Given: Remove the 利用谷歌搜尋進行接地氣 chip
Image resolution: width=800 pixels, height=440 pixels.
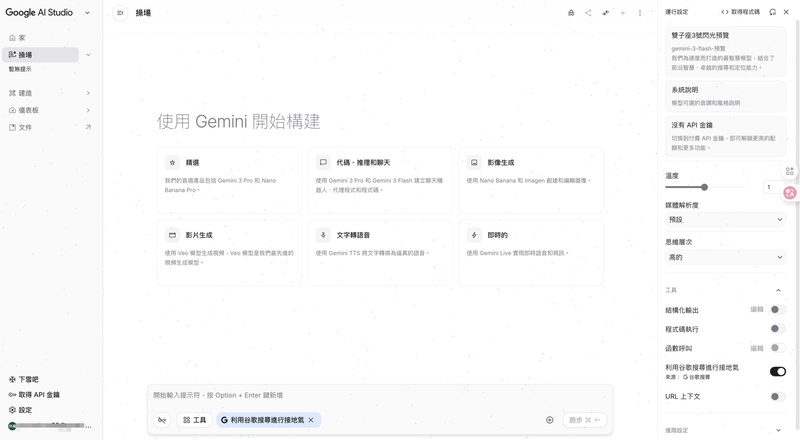Looking at the screenshot, I should (311, 420).
